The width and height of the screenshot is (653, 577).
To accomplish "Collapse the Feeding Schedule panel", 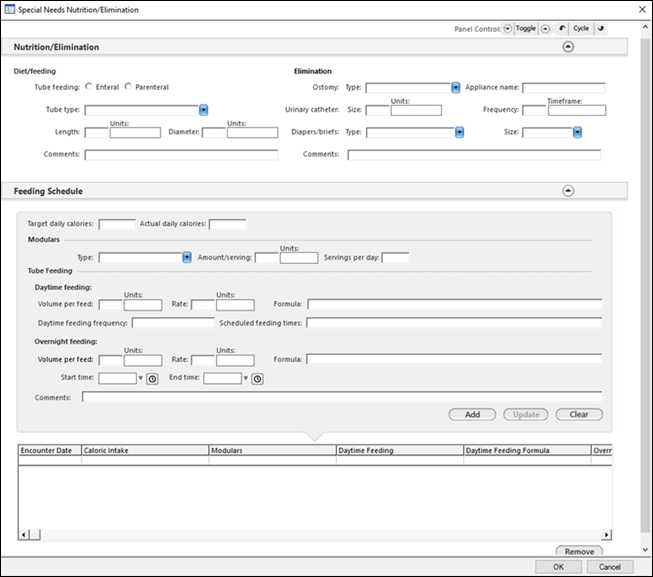I will 568,190.
